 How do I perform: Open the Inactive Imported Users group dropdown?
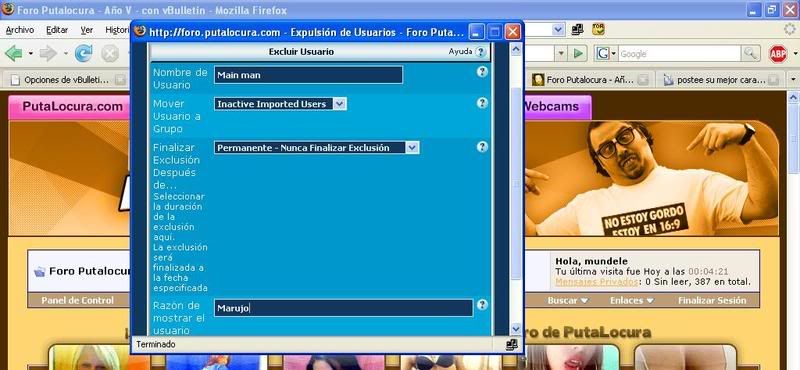[x=280, y=104]
